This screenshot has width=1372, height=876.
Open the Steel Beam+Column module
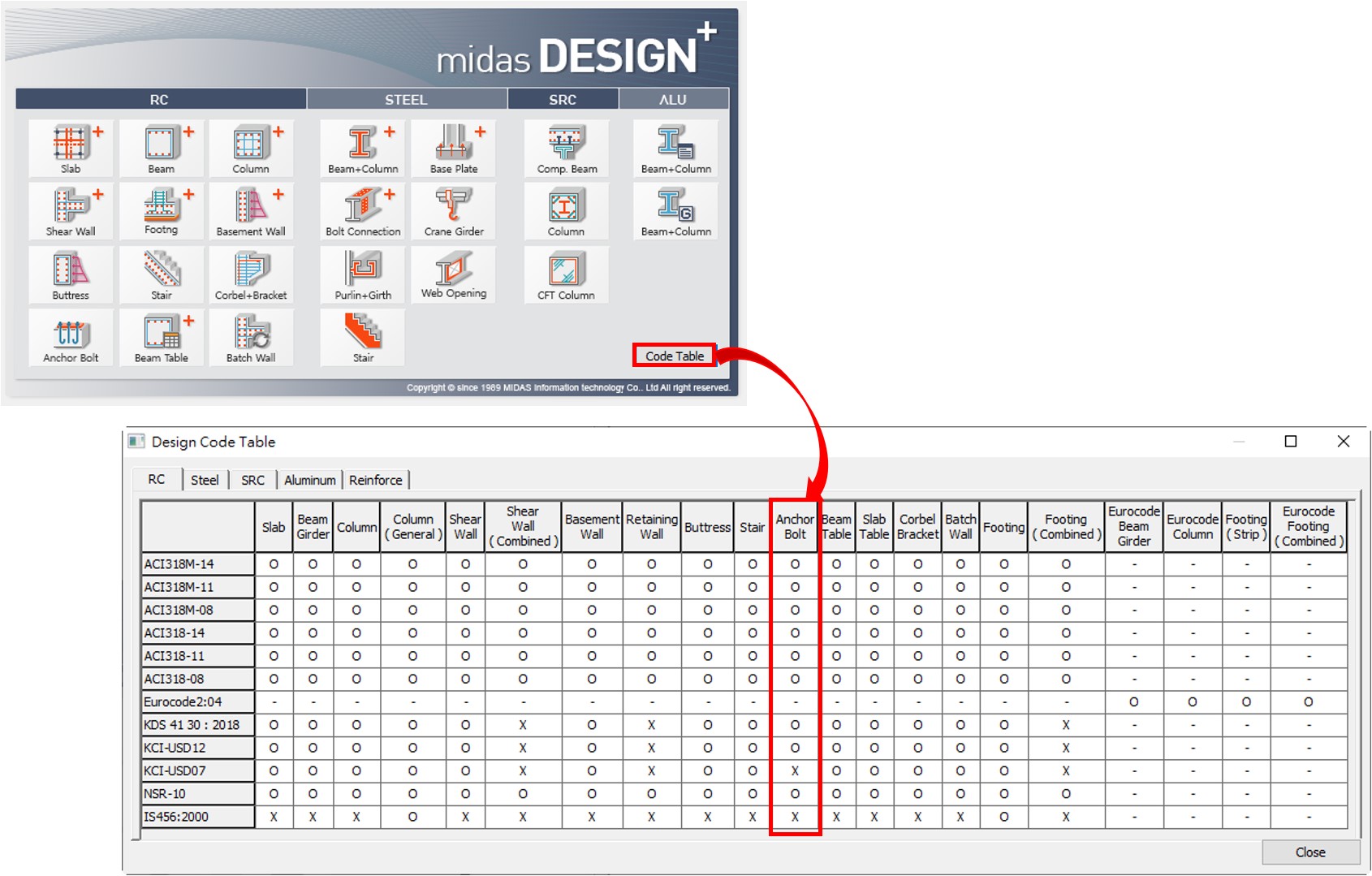click(x=363, y=149)
